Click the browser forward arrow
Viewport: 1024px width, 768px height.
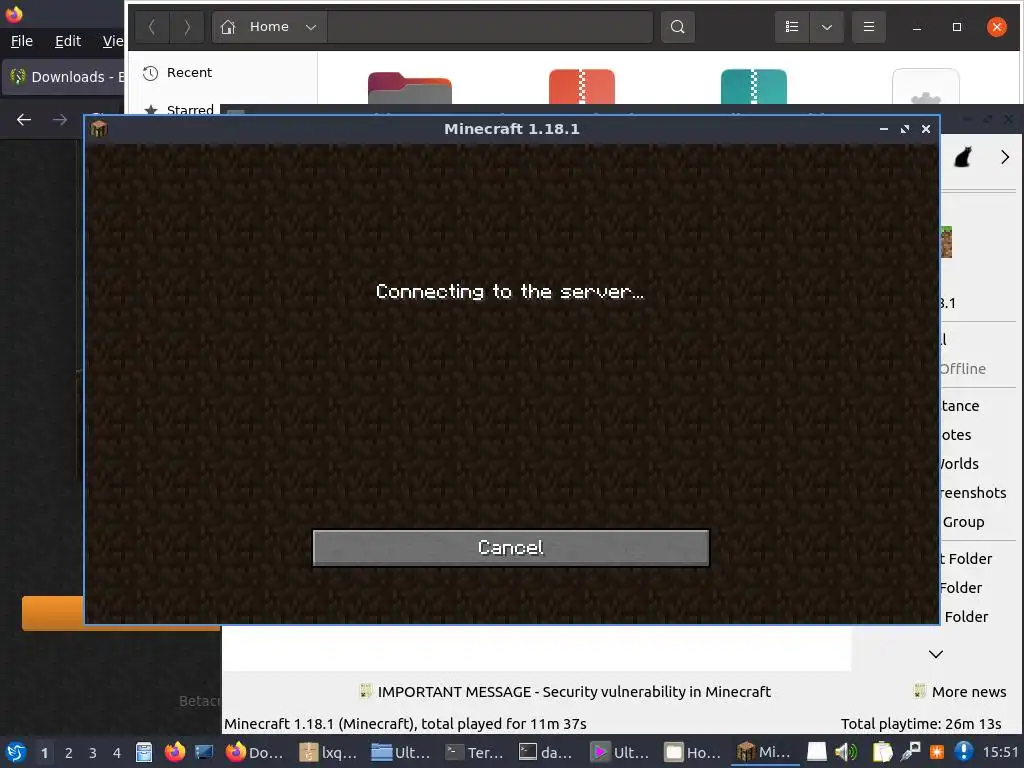pos(59,120)
